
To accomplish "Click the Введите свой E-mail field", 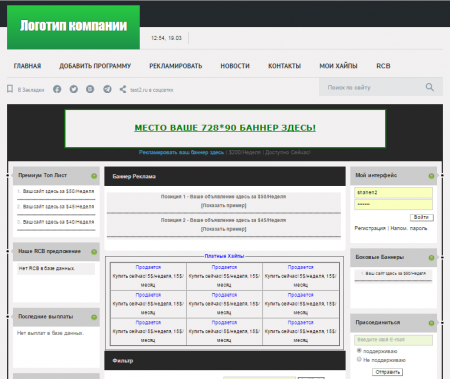I will (x=393, y=340).
